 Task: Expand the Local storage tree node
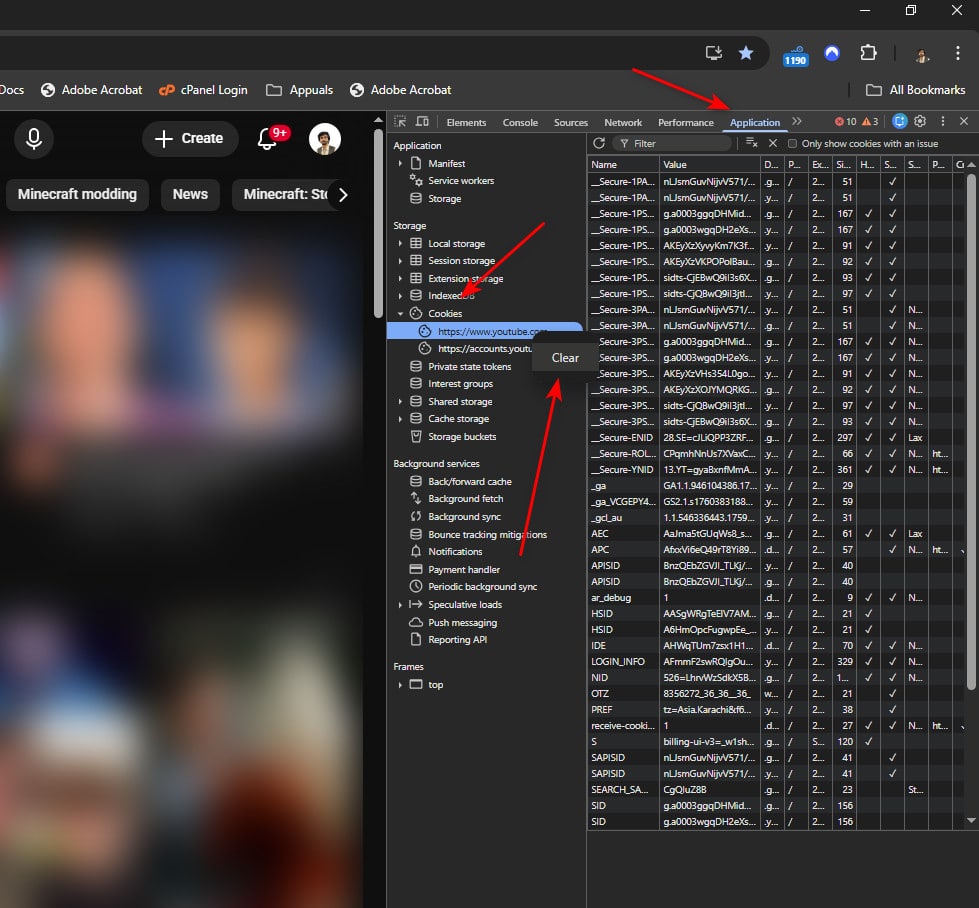[x=401, y=244]
